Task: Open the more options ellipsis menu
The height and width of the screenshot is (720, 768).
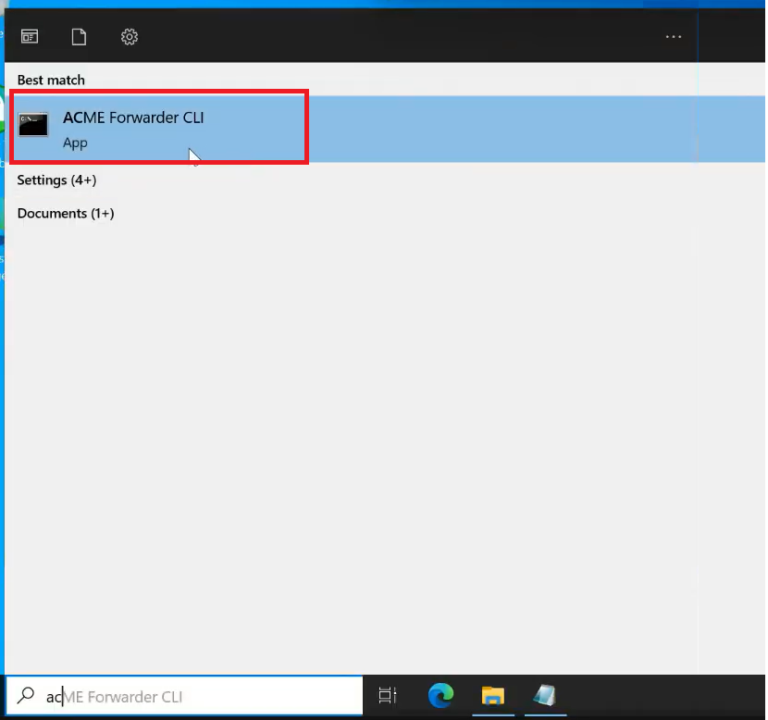Action: coord(673,37)
